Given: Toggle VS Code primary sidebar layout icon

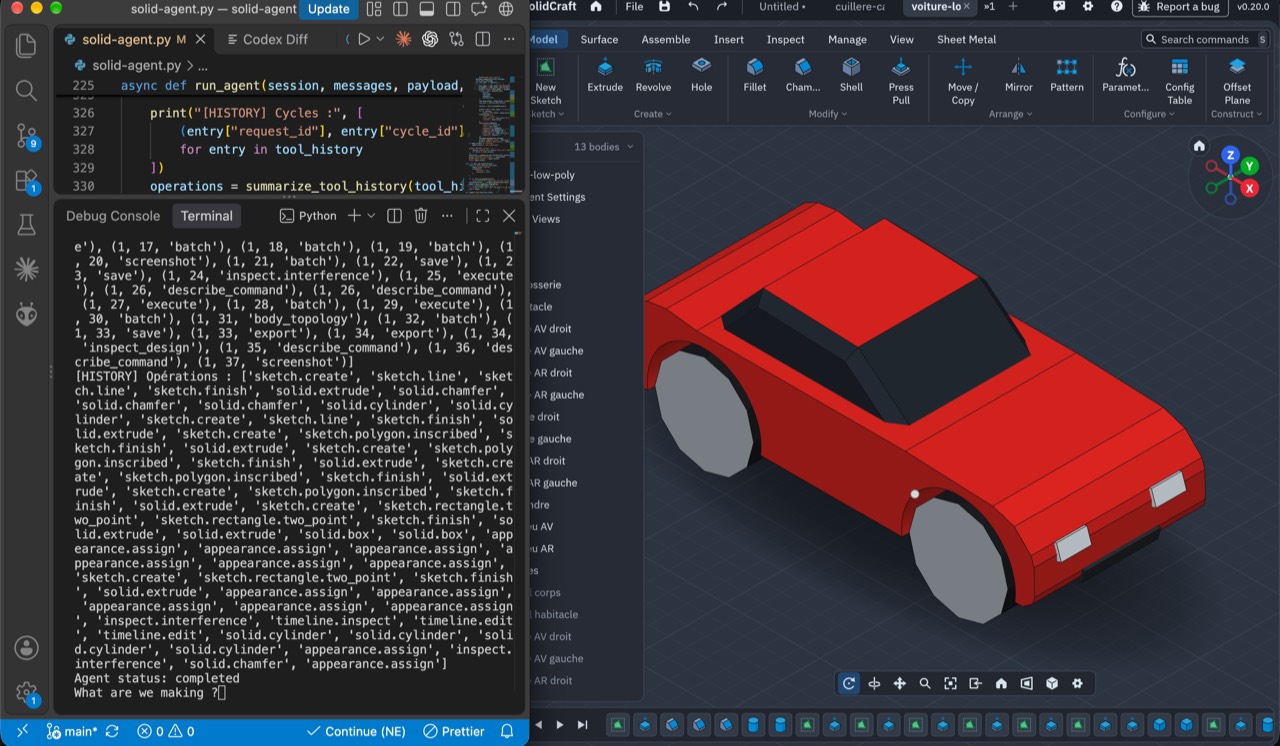Looking at the screenshot, I should pyautogui.click(x=400, y=9).
